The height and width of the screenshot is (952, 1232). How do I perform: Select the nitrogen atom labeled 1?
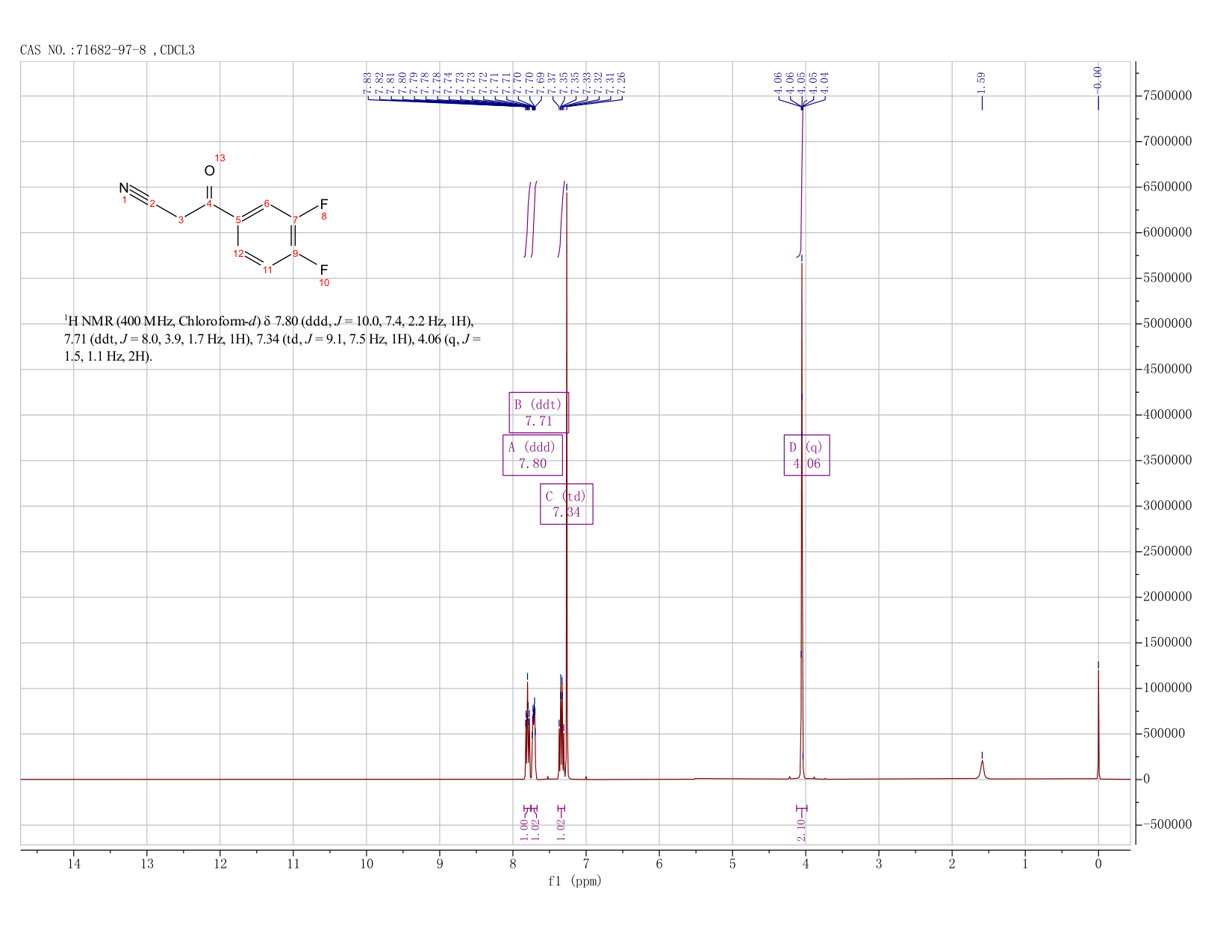[x=124, y=188]
